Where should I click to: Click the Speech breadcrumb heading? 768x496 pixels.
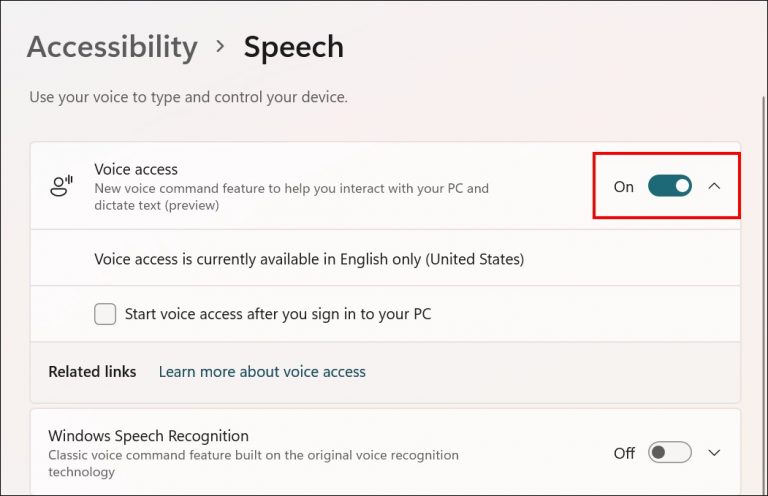tap(294, 47)
